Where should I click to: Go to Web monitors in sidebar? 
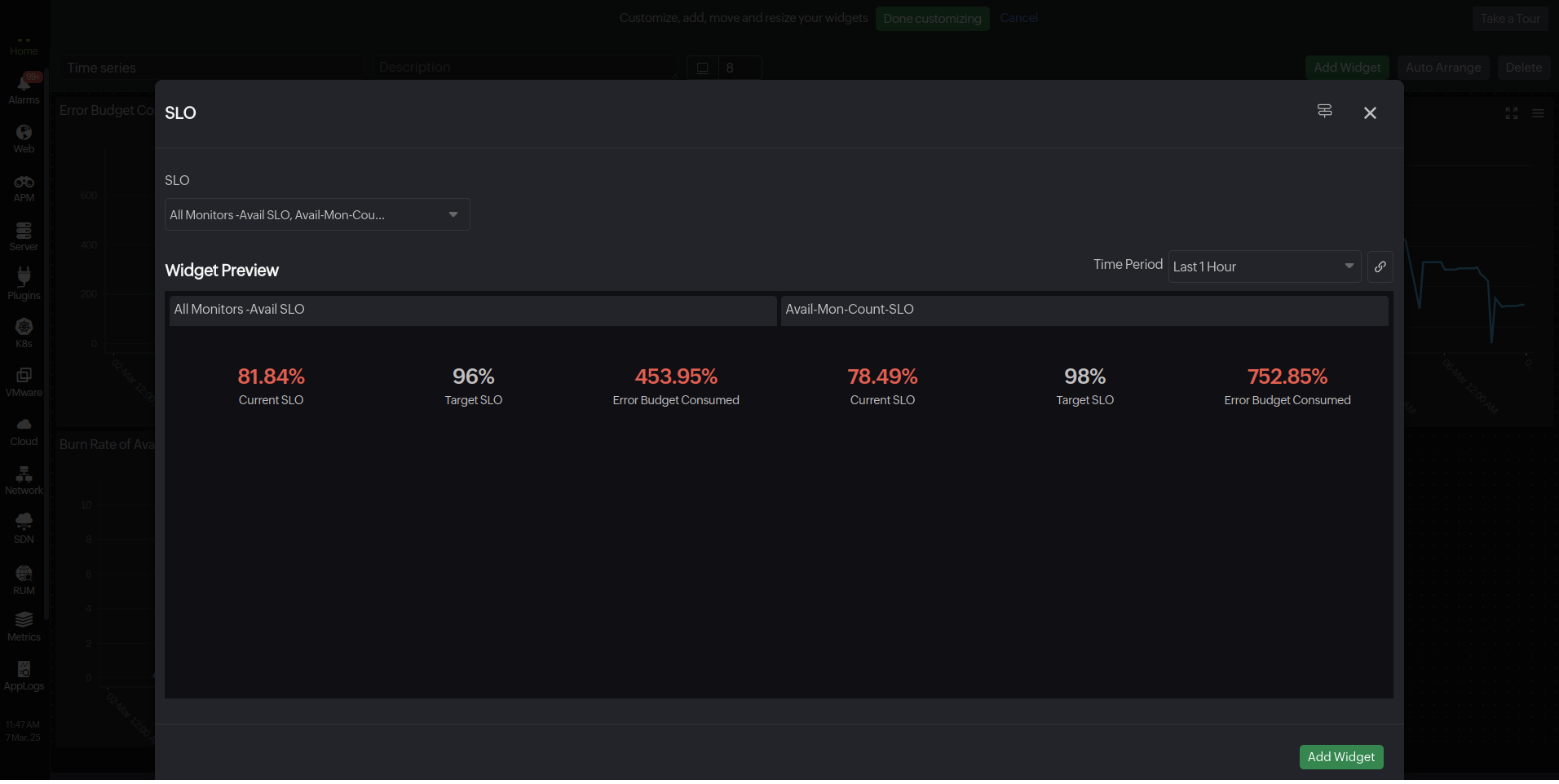pyautogui.click(x=24, y=139)
